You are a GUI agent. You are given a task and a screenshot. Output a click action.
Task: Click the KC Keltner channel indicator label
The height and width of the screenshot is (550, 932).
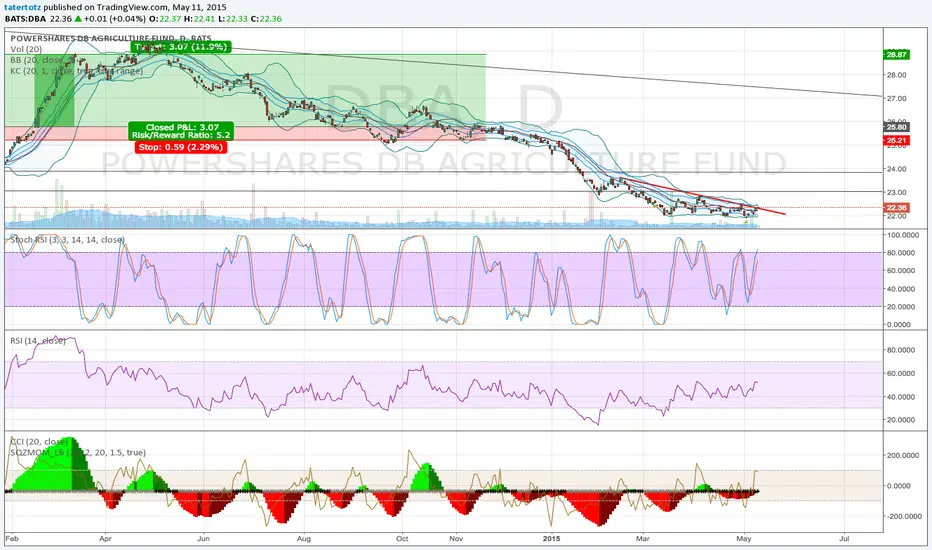pos(77,71)
